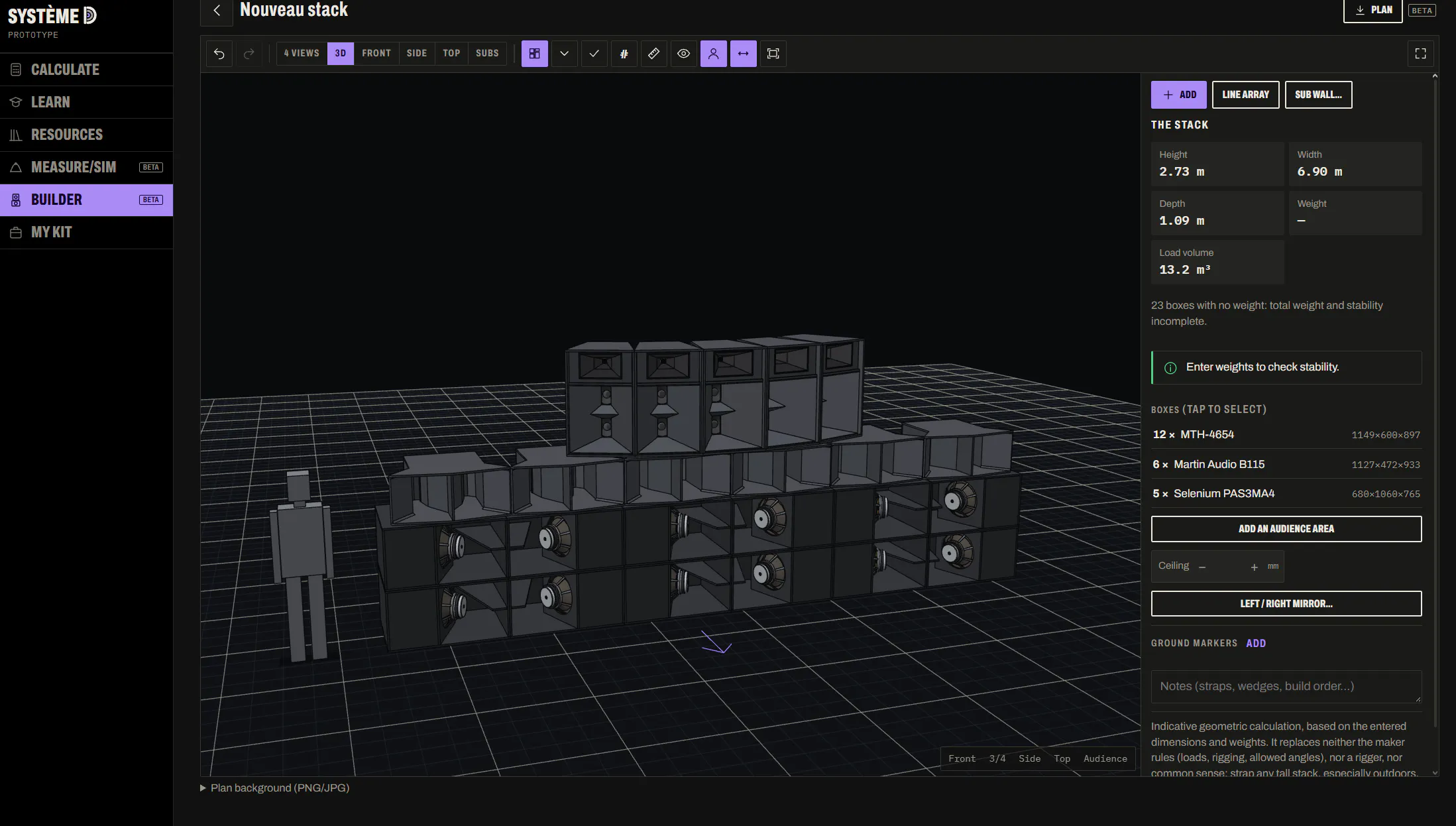1456x826 pixels.
Task: Enter fullscreen with the expand icon
Action: click(x=1420, y=54)
